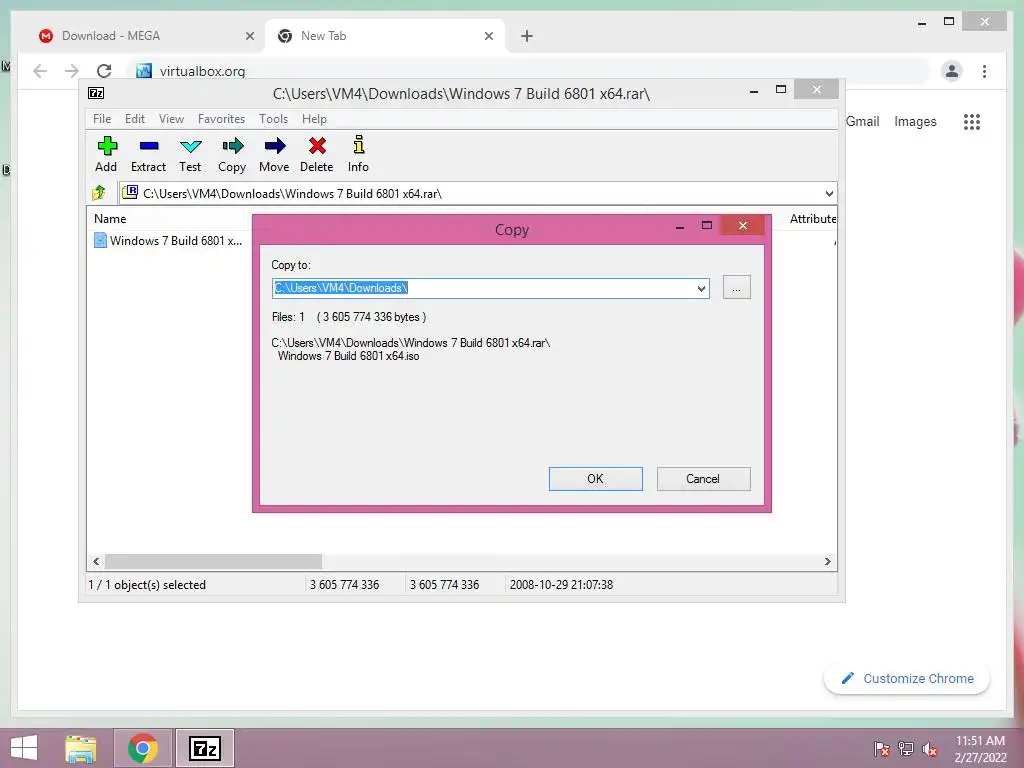Image resolution: width=1024 pixels, height=768 pixels.
Task: Choose the Copy toolbar icon in 7-Zip
Action: tap(232, 154)
